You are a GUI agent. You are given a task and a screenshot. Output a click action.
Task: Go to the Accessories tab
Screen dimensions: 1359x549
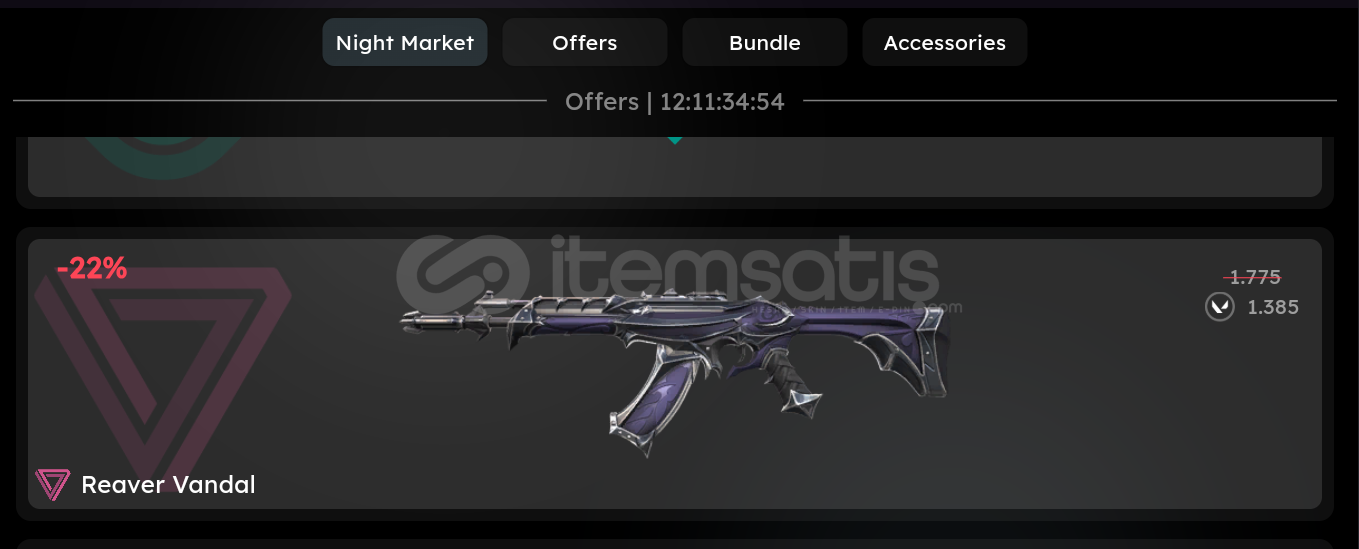point(945,43)
